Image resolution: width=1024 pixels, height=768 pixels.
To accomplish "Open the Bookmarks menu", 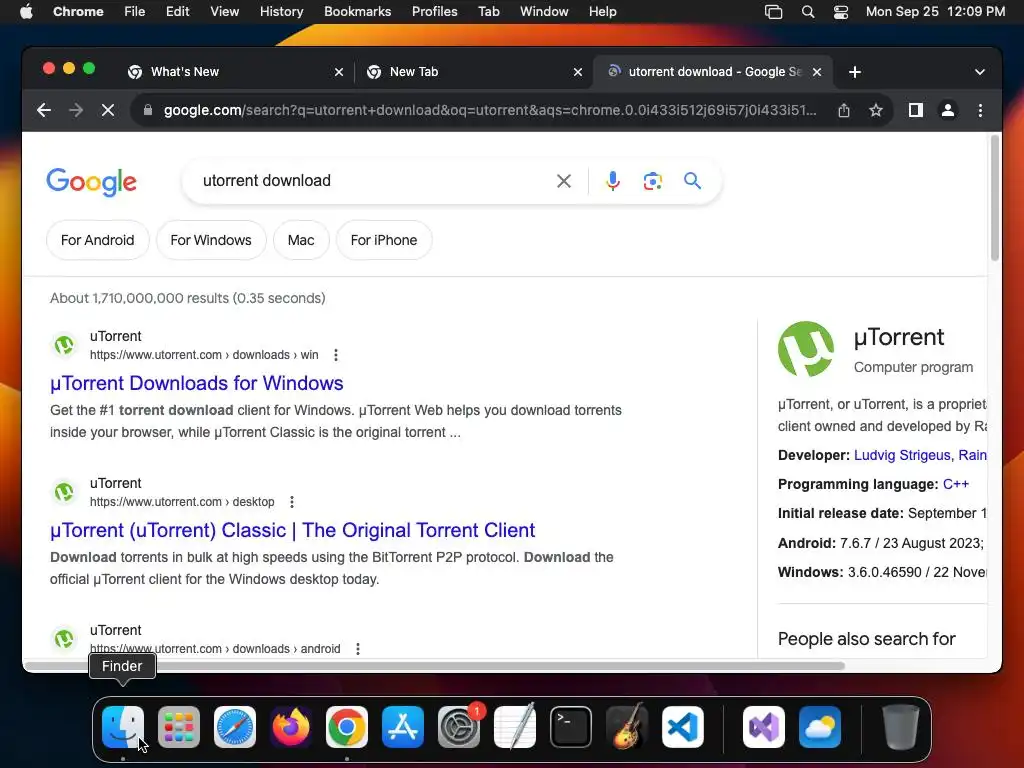I will [357, 12].
